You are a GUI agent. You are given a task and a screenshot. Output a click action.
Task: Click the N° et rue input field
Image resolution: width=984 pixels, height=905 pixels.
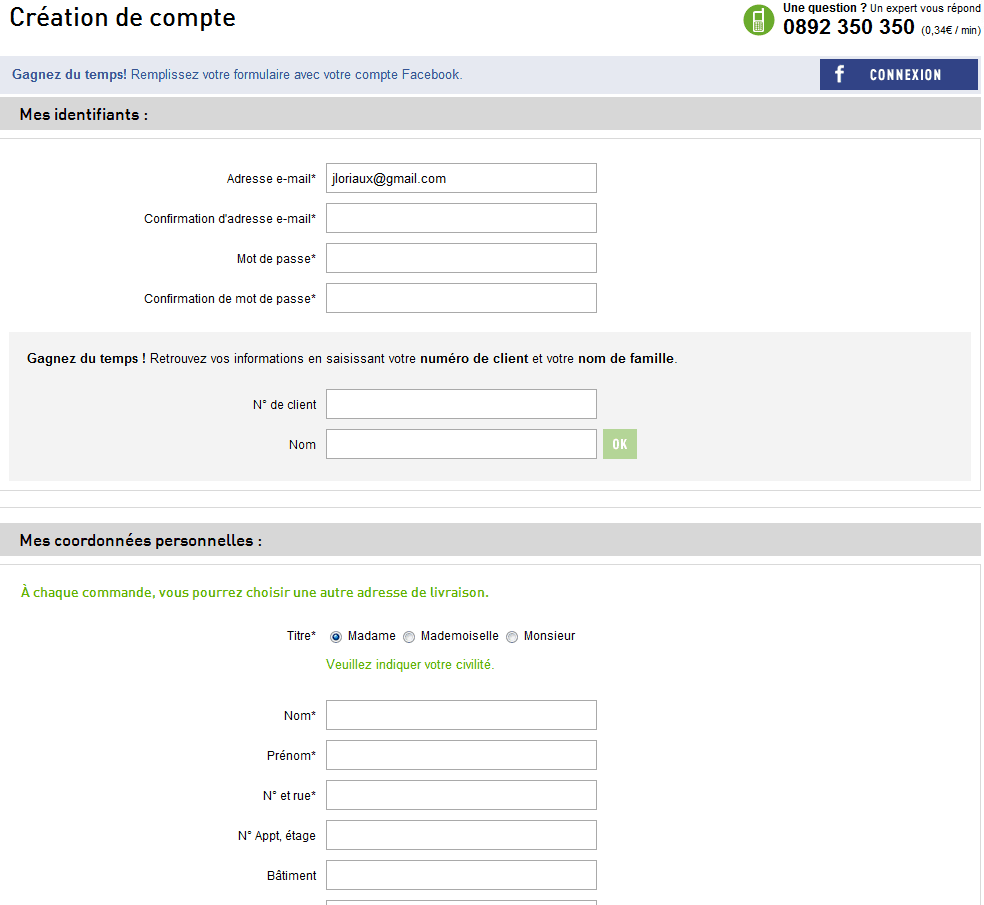[x=461, y=795]
